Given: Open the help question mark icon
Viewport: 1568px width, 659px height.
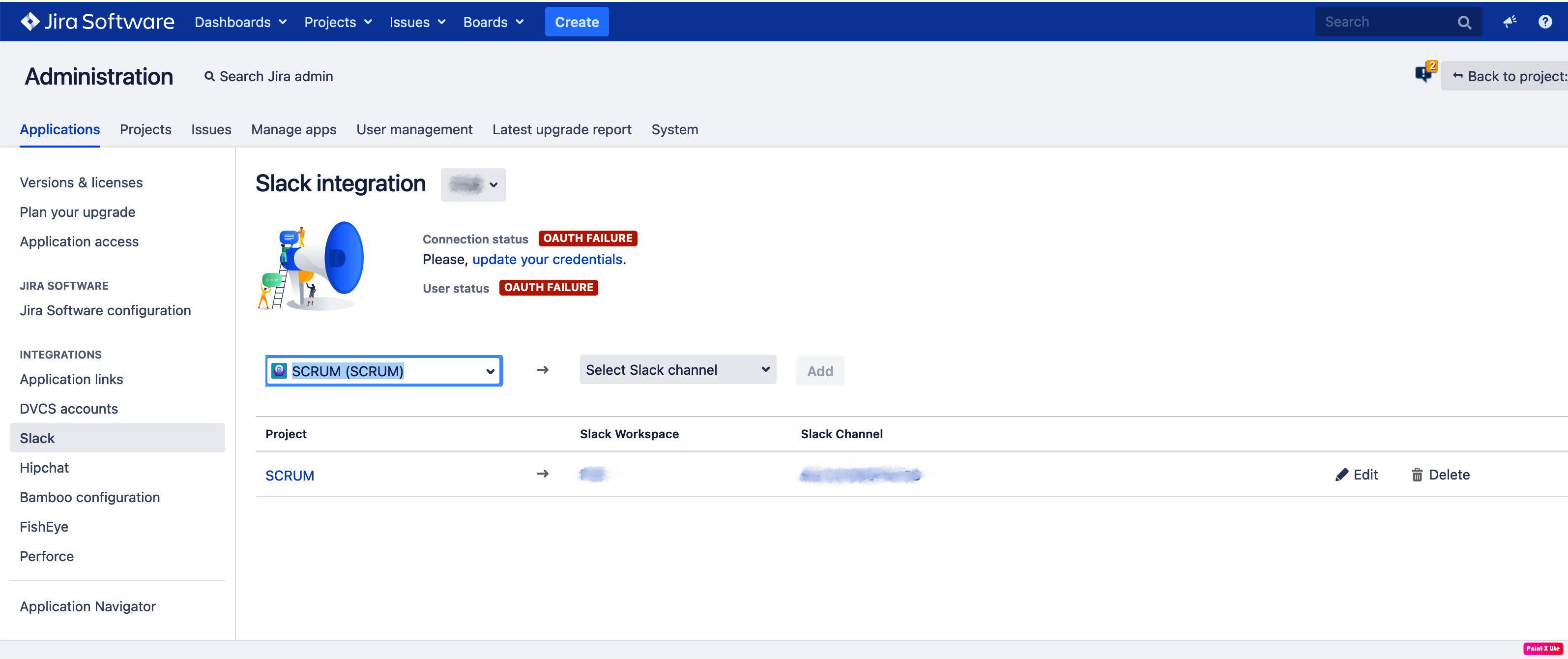Looking at the screenshot, I should pyautogui.click(x=1545, y=22).
